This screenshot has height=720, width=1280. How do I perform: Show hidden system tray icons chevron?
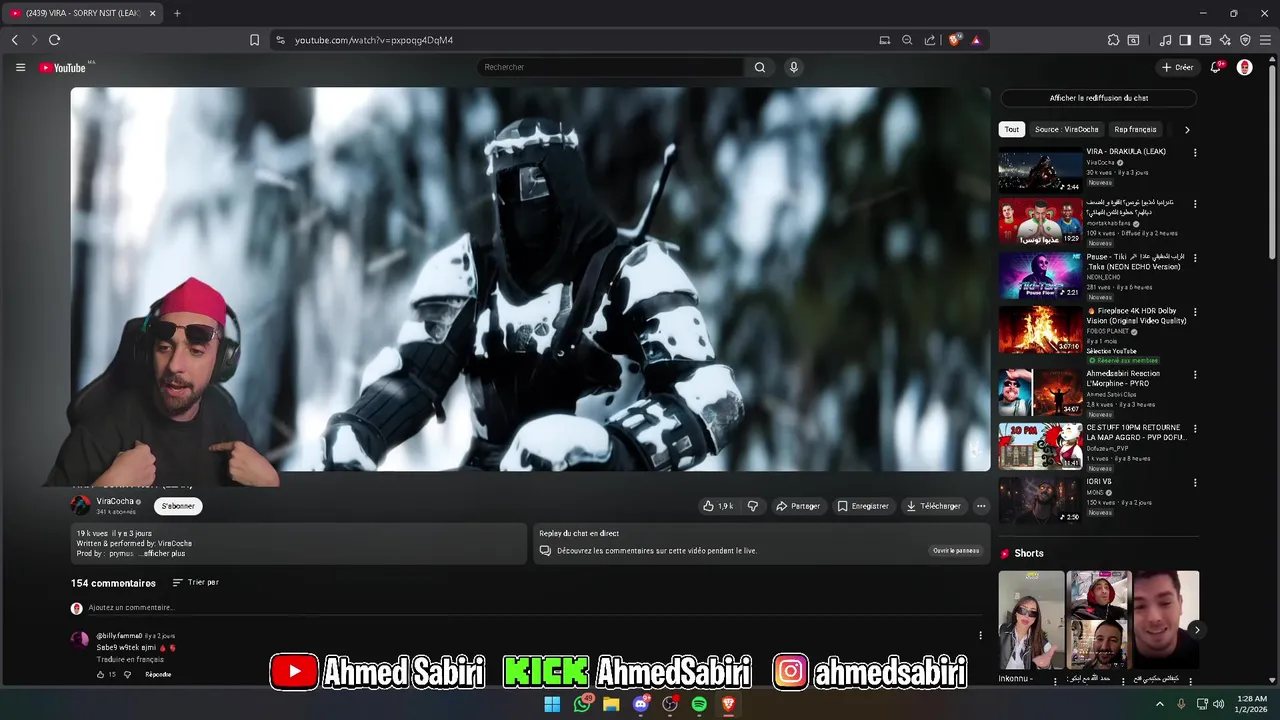tap(1160, 704)
